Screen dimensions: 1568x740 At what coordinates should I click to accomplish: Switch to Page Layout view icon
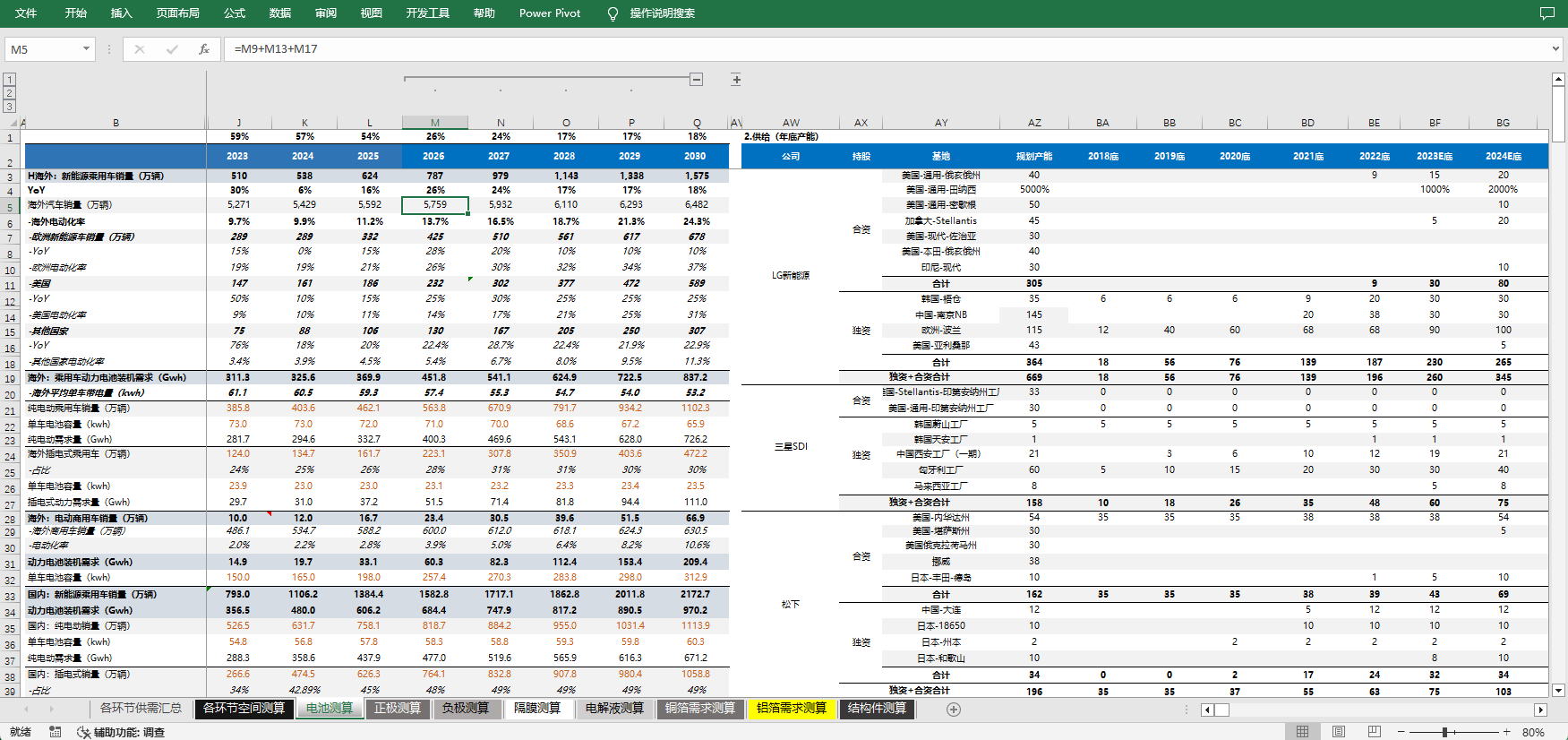coord(1339,732)
